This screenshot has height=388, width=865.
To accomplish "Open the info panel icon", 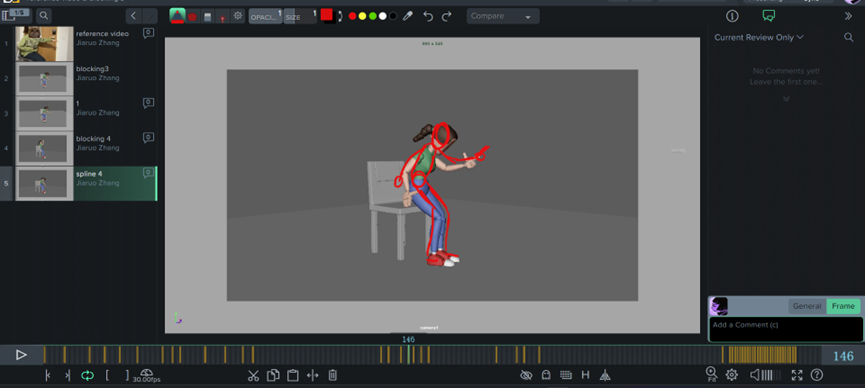I will click(732, 16).
